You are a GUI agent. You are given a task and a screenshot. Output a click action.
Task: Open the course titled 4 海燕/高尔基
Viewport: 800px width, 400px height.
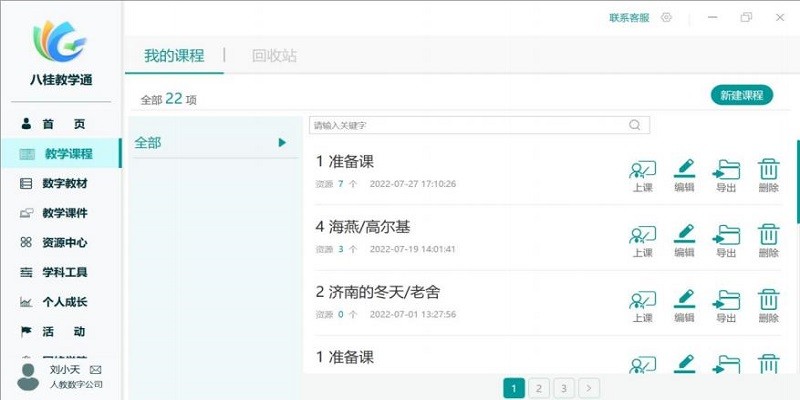click(x=363, y=227)
